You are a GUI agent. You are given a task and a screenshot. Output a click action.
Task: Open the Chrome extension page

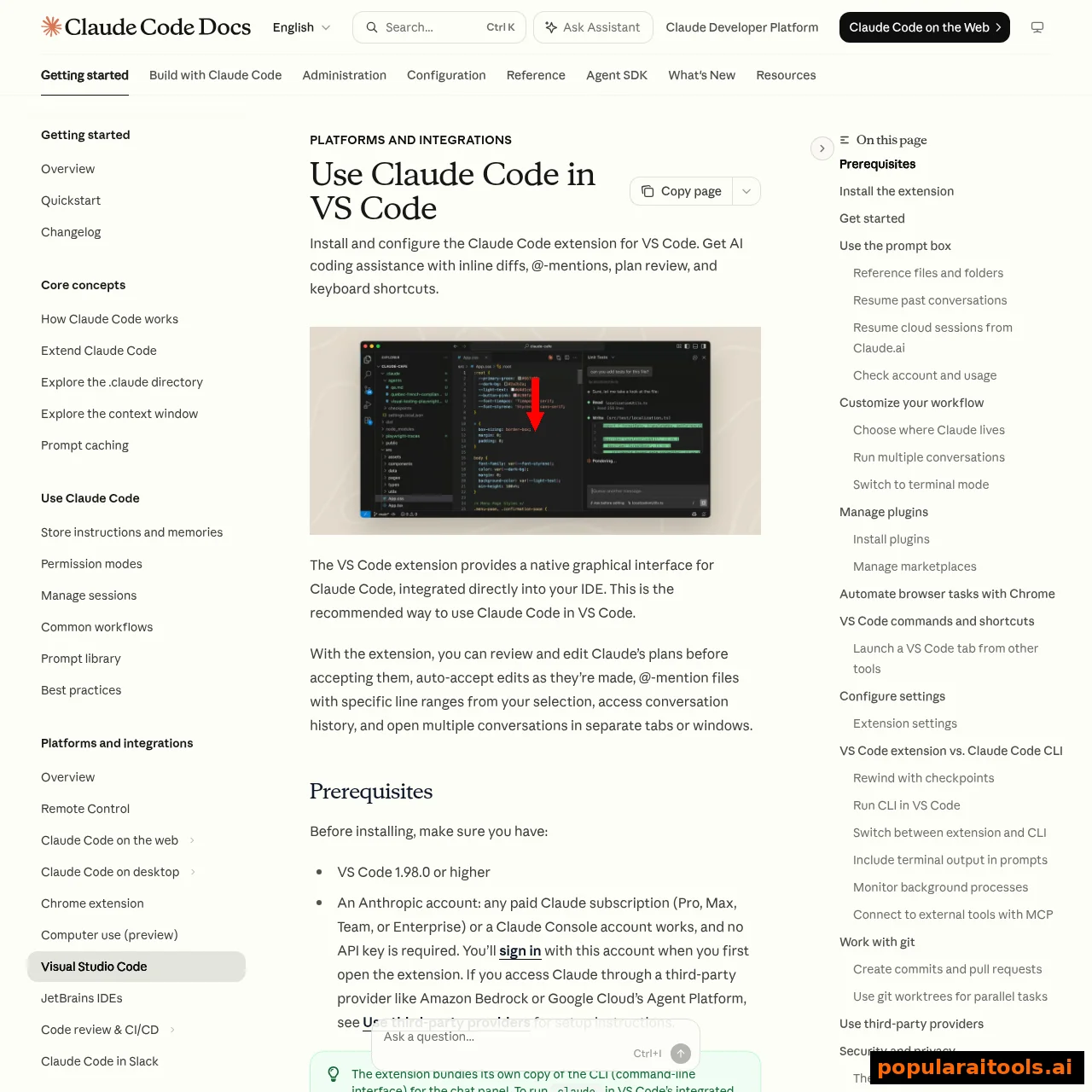coord(92,903)
